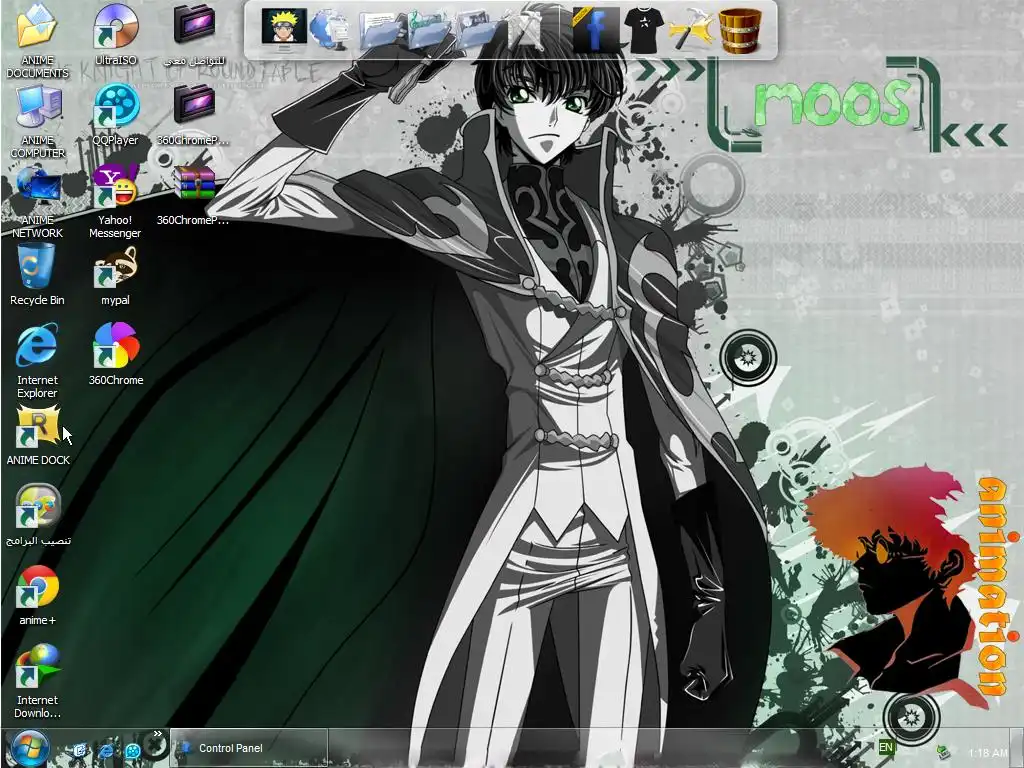The image size is (1024, 768).
Task: Launch mypal browser shortcut
Action: click(116, 268)
